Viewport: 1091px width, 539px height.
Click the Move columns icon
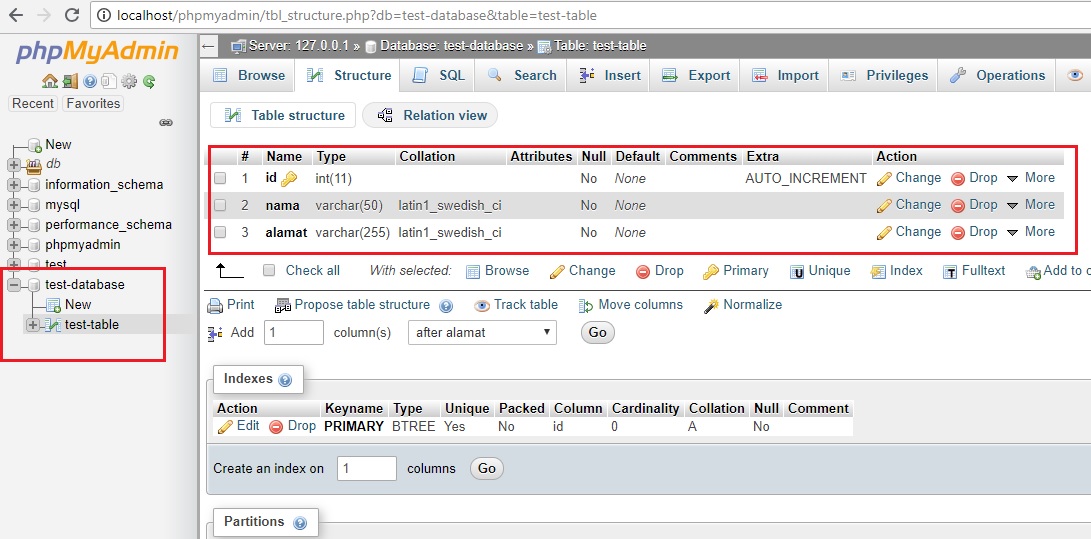click(x=586, y=305)
